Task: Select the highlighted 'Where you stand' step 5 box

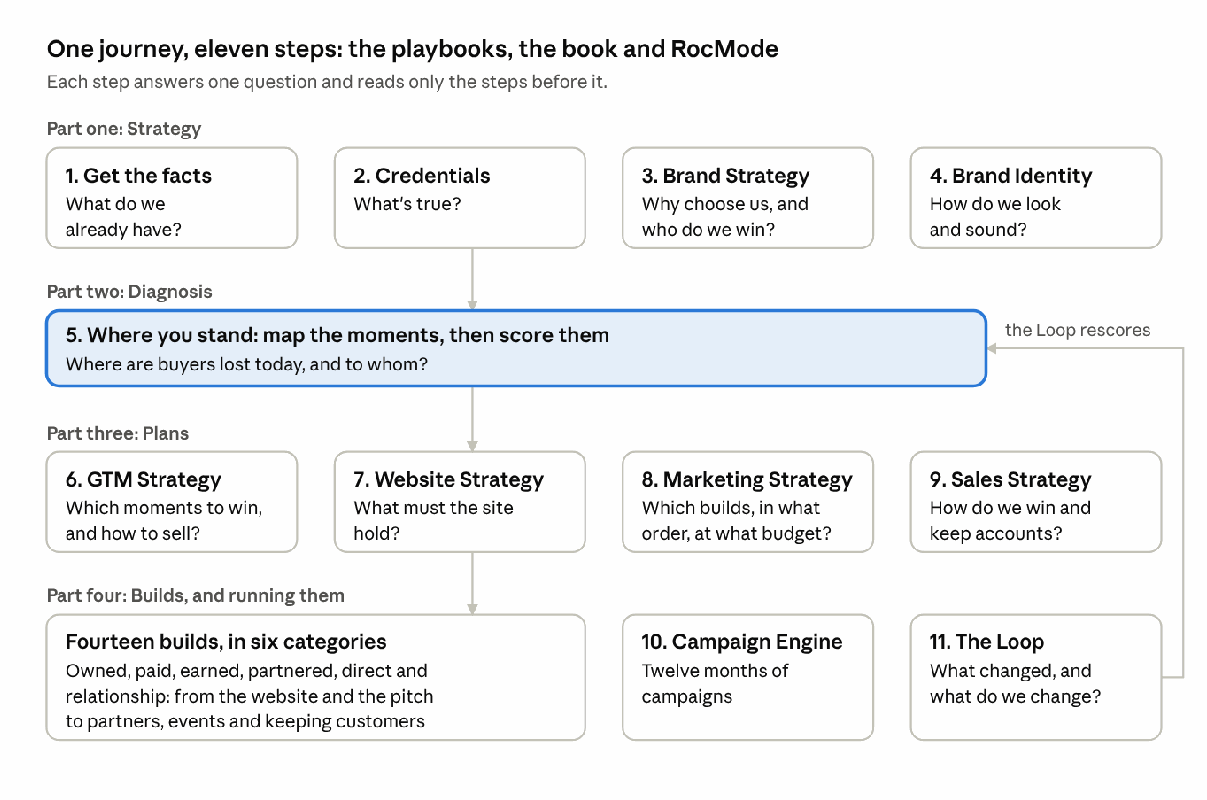Action: [x=516, y=348]
